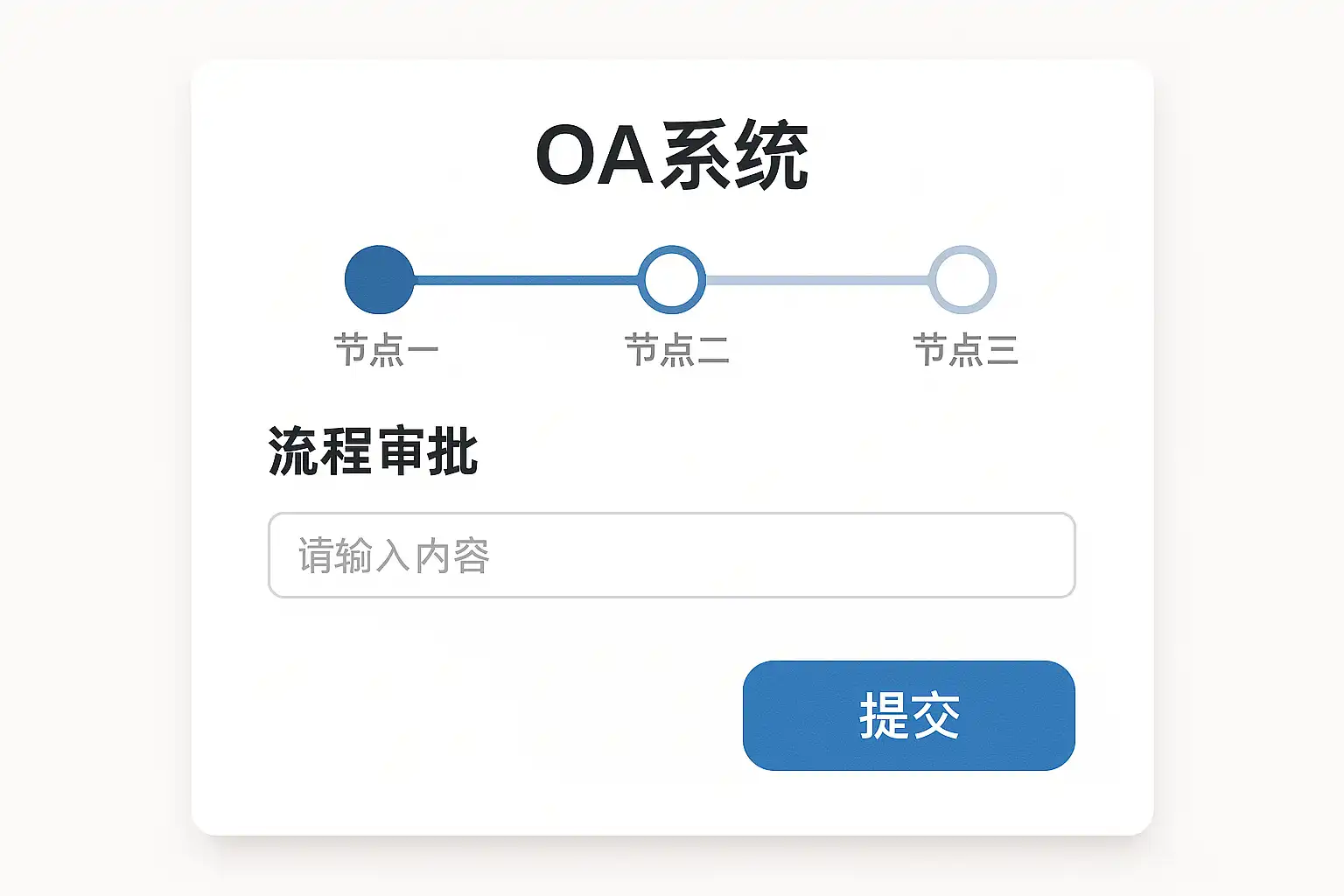This screenshot has height=896, width=1344.
Task: Click gray page background outside the card
Action: coord(87,437)
